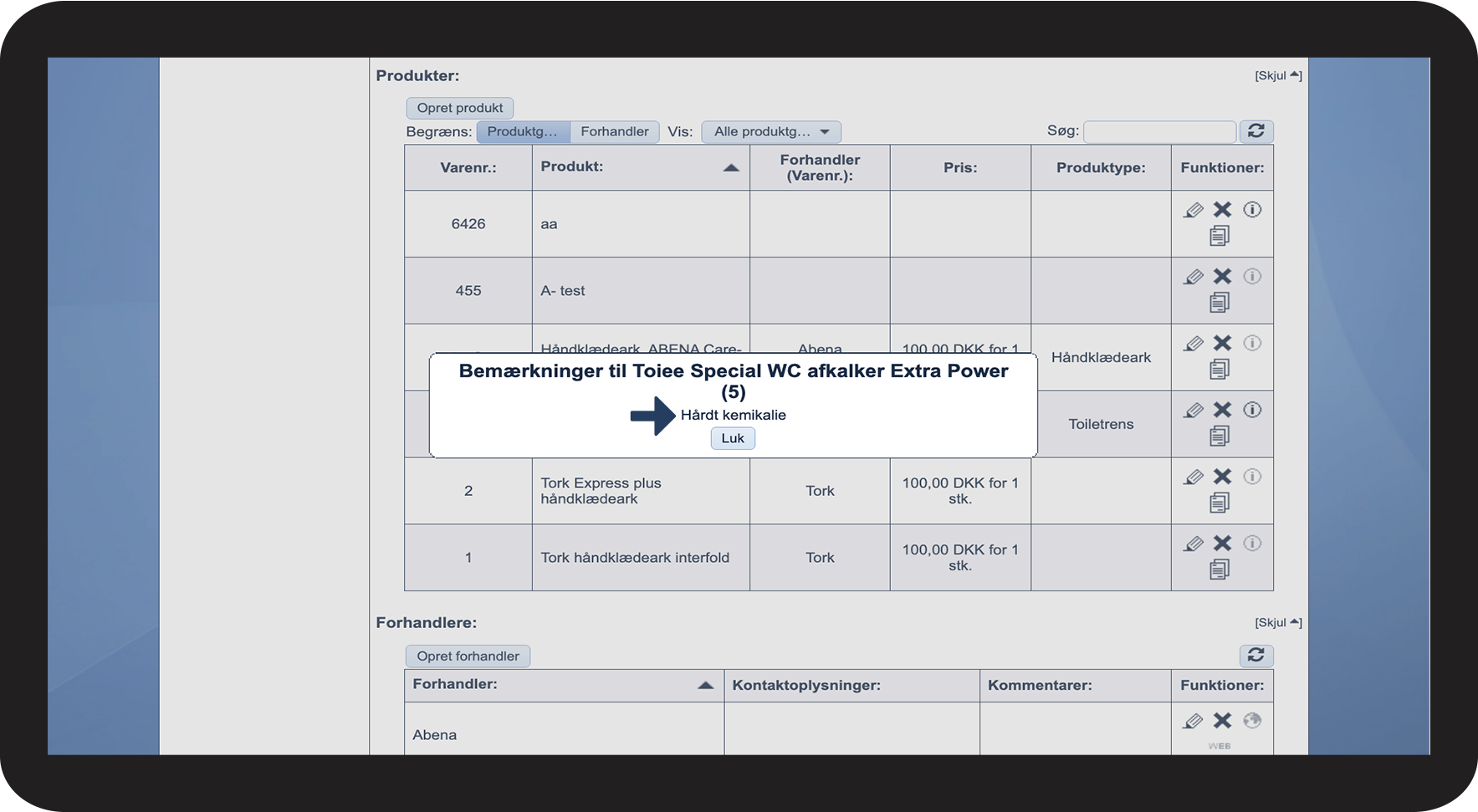Open info remarks for product aa

click(x=1251, y=210)
